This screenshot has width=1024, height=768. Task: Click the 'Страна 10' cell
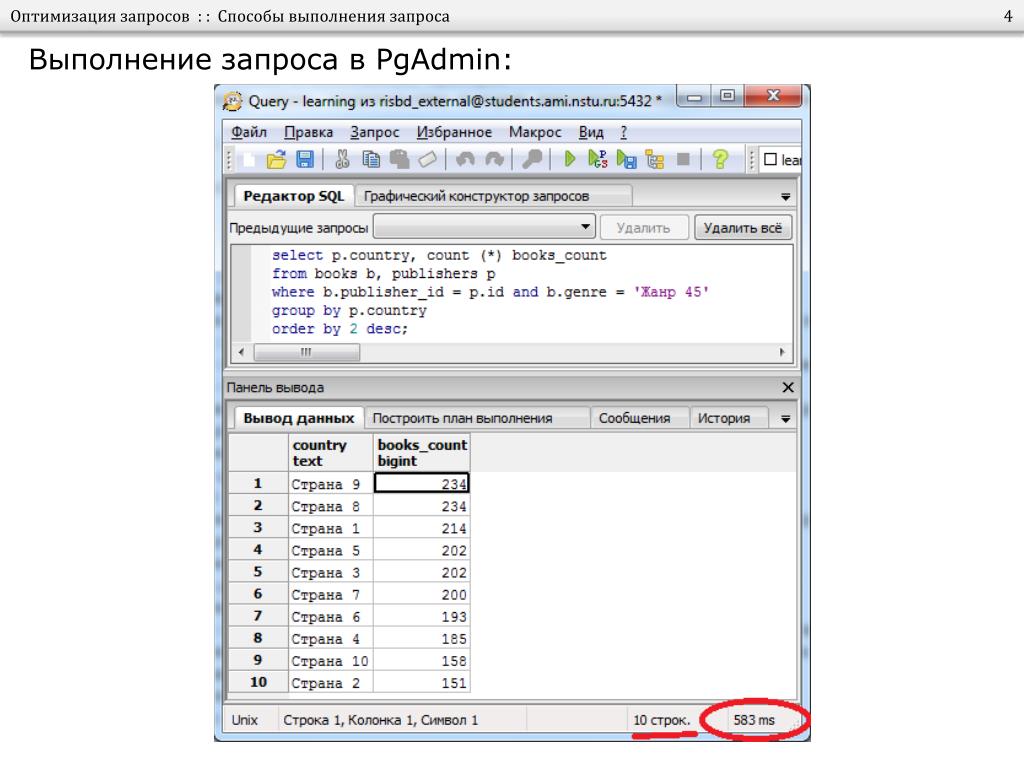tap(331, 661)
